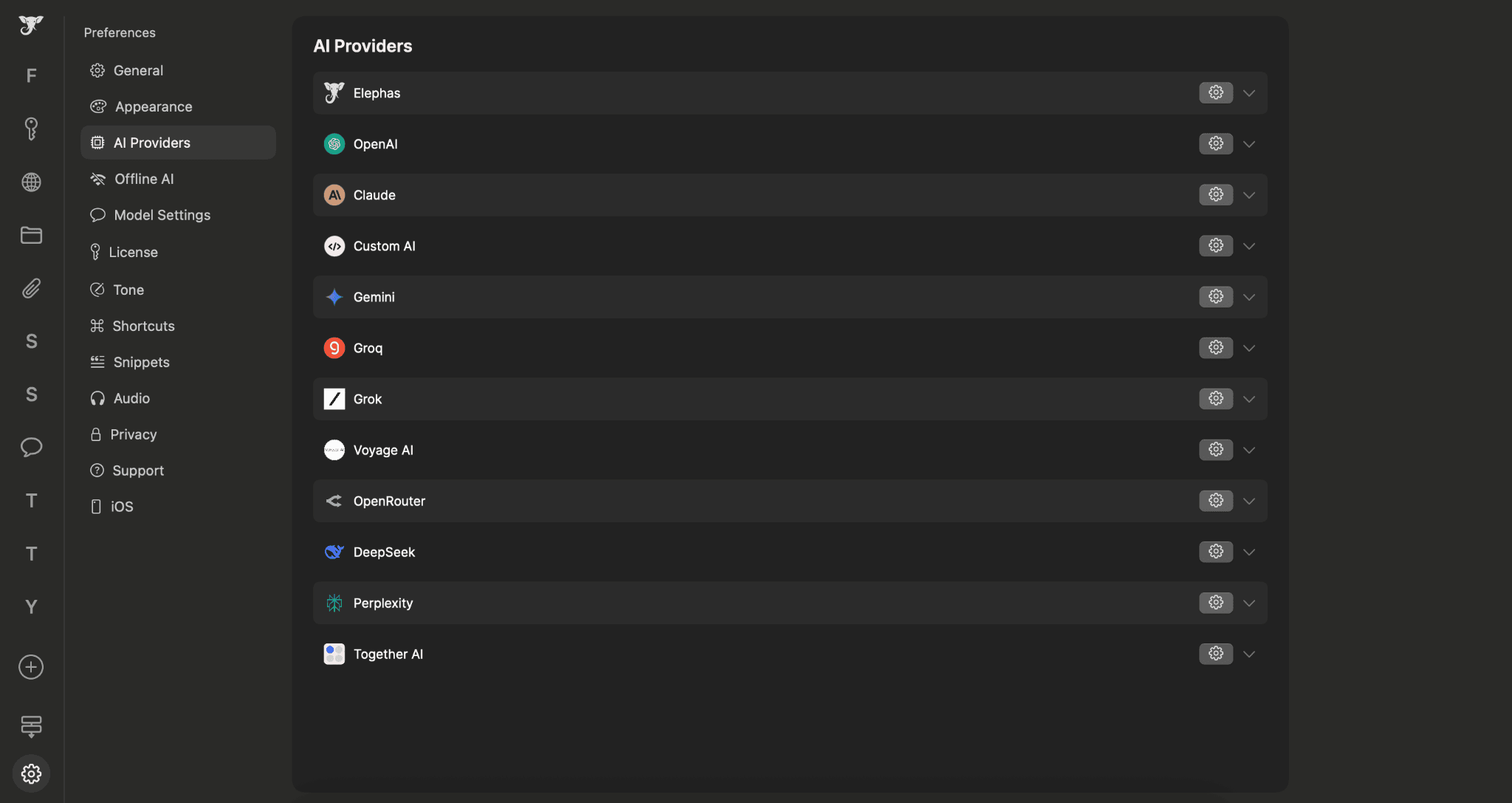Click the plus circle icon in the sidebar
The image size is (1512, 803).
pos(31,667)
